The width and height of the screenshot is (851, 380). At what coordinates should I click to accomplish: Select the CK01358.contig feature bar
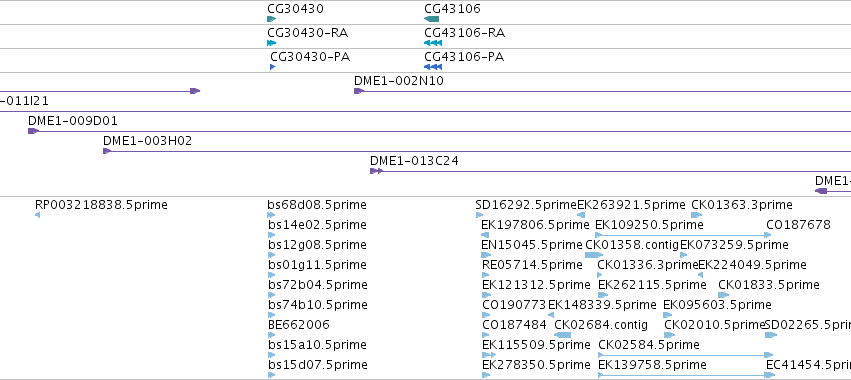pyautogui.click(x=594, y=255)
